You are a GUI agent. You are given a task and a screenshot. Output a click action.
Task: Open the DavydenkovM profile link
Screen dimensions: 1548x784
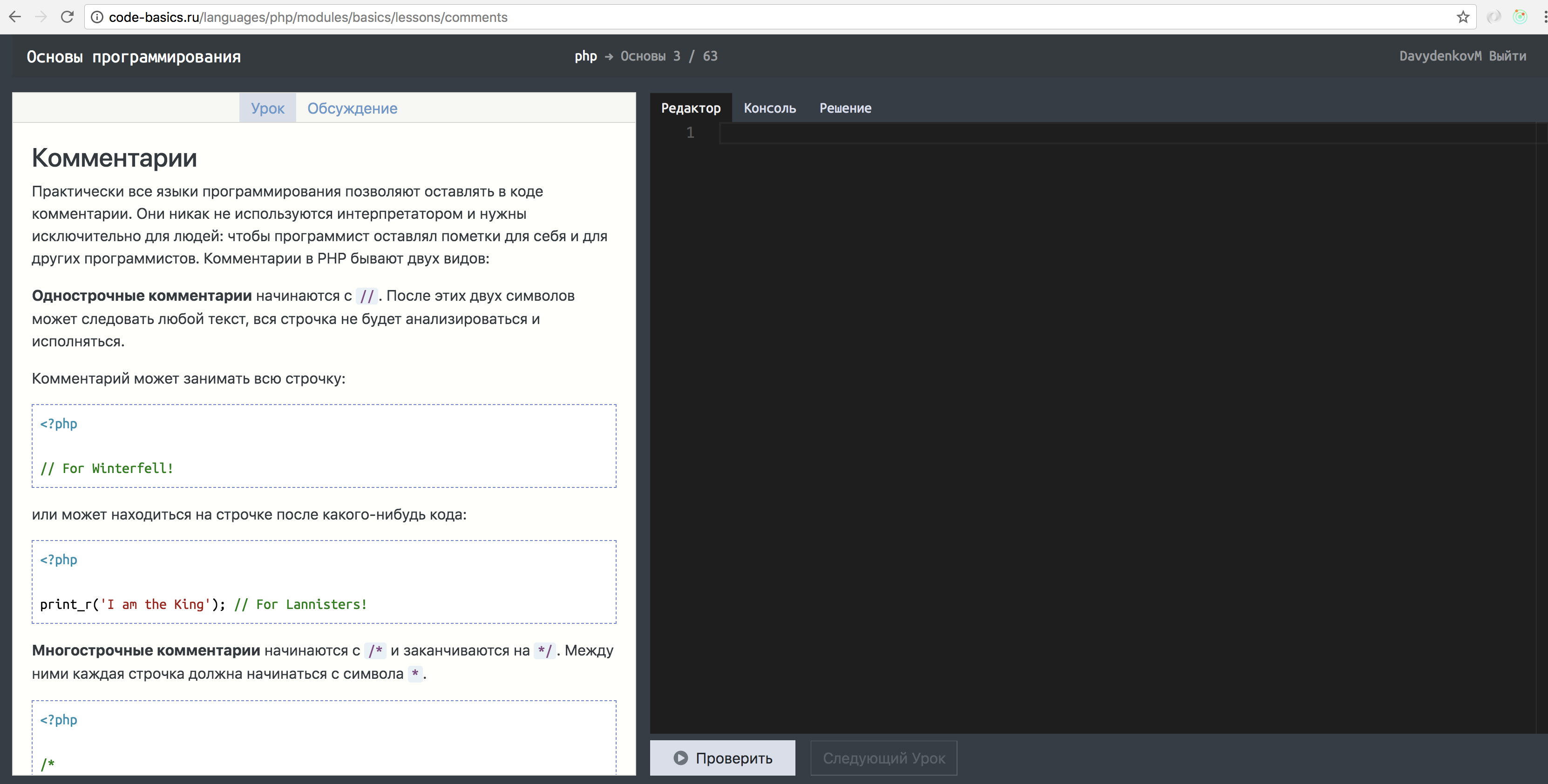tap(1440, 56)
